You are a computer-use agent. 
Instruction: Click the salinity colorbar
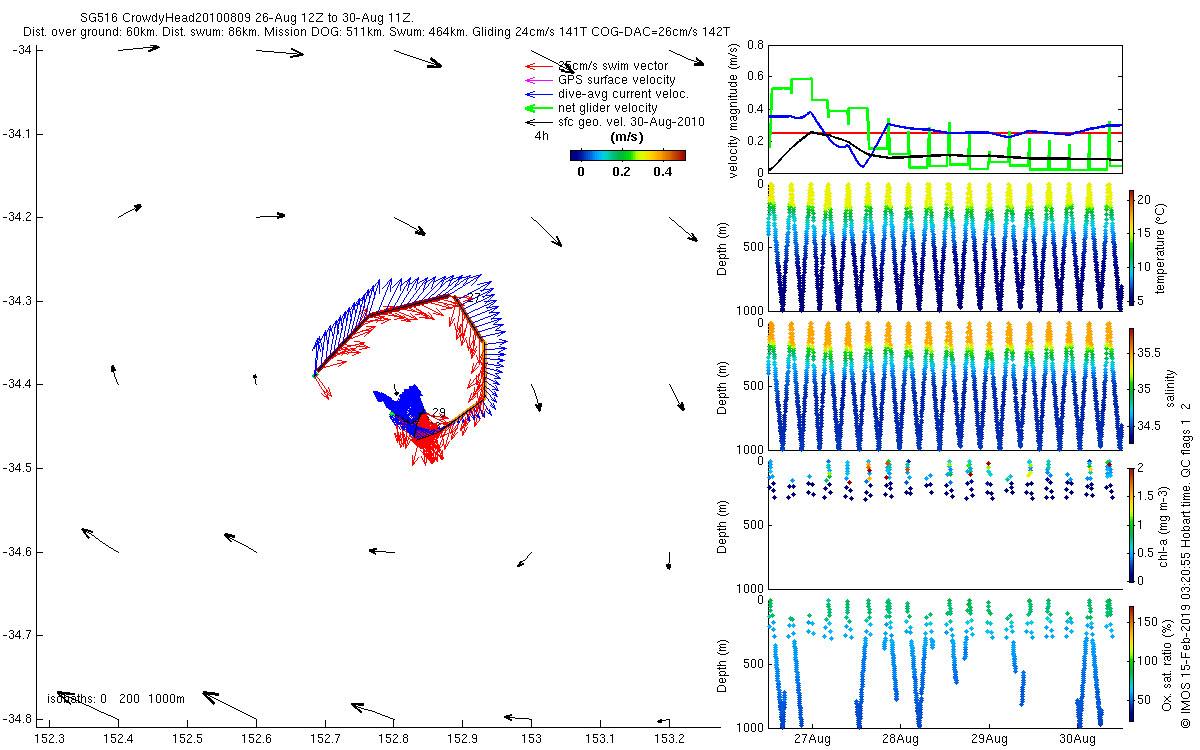tap(1132, 385)
